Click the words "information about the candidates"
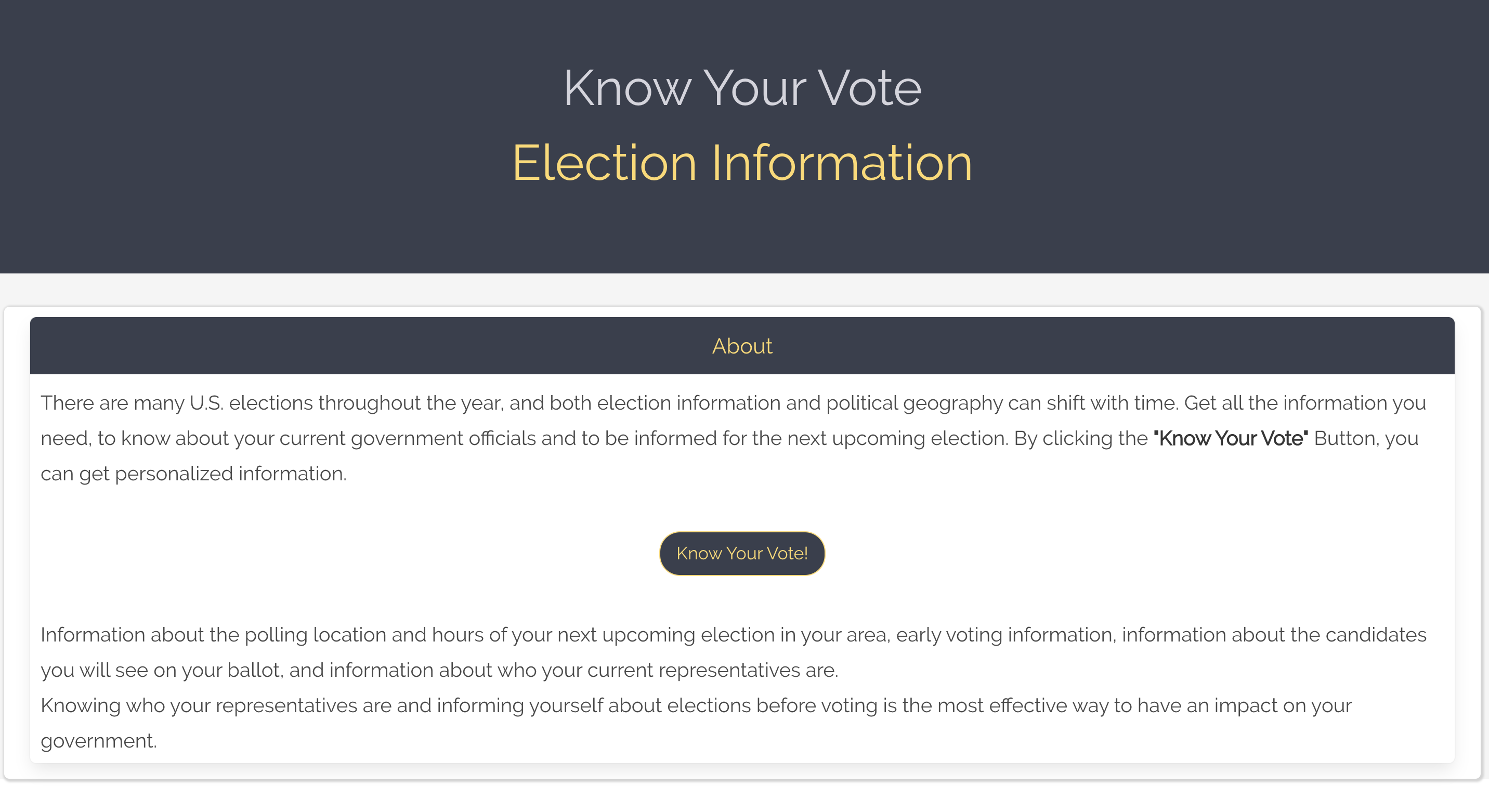1489x812 pixels. [1273, 635]
